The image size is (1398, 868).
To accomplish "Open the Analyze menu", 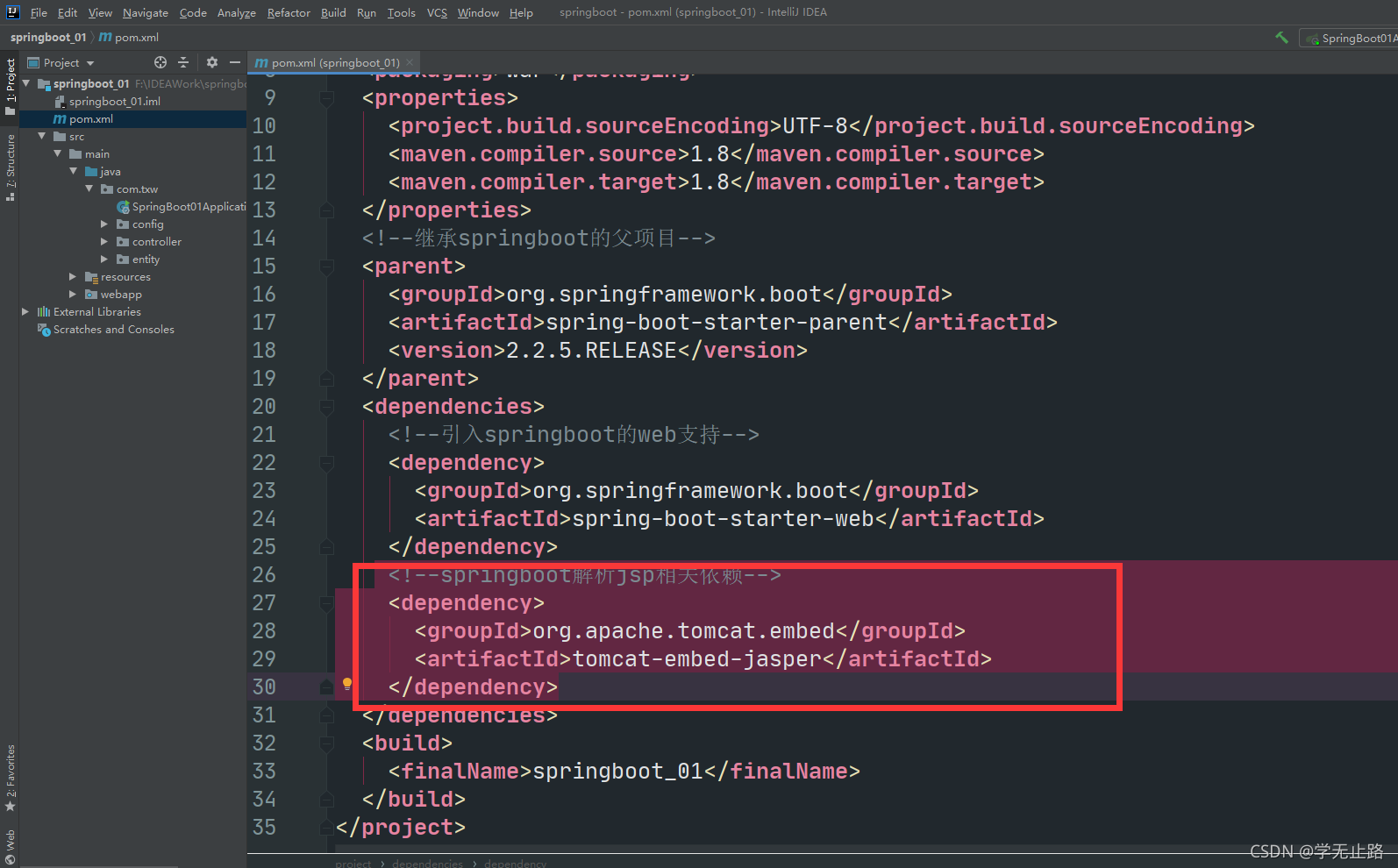I will pyautogui.click(x=237, y=12).
